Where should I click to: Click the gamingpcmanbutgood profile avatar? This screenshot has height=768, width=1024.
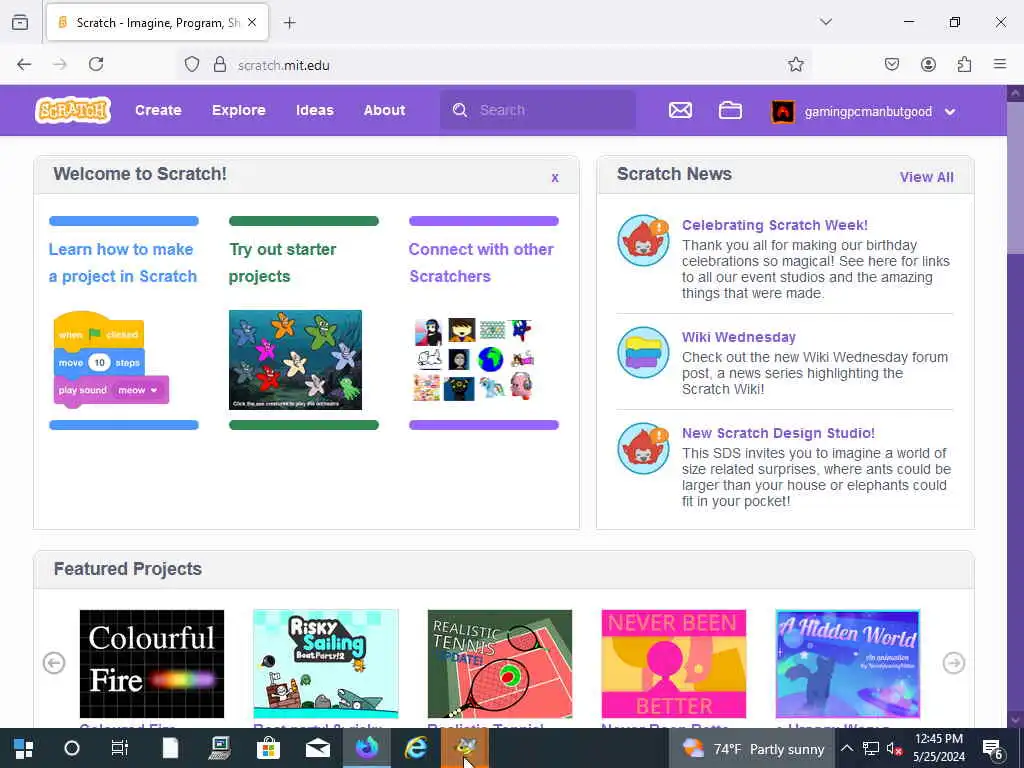coord(783,111)
